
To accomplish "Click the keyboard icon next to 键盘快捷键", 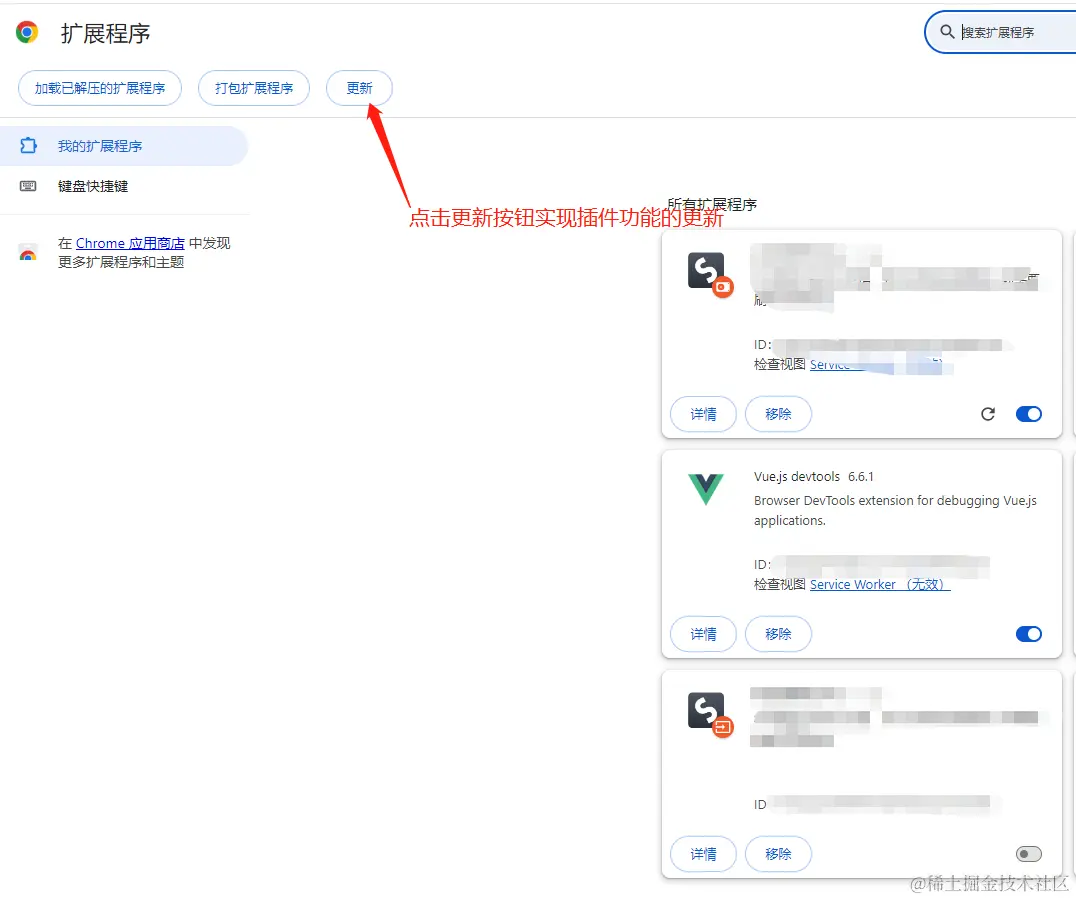I will pyautogui.click(x=28, y=186).
